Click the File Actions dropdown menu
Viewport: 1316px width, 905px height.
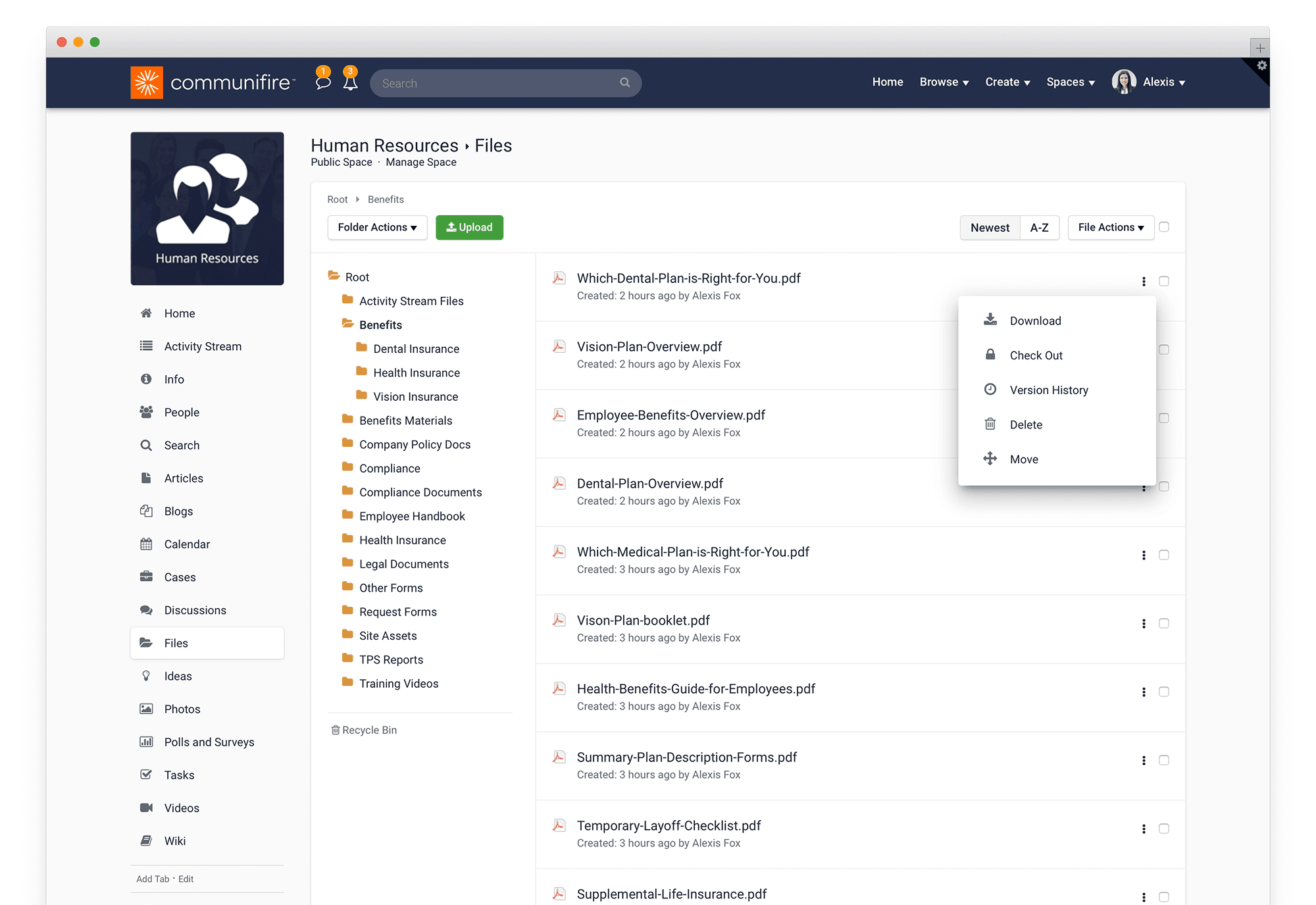[1110, 227]
